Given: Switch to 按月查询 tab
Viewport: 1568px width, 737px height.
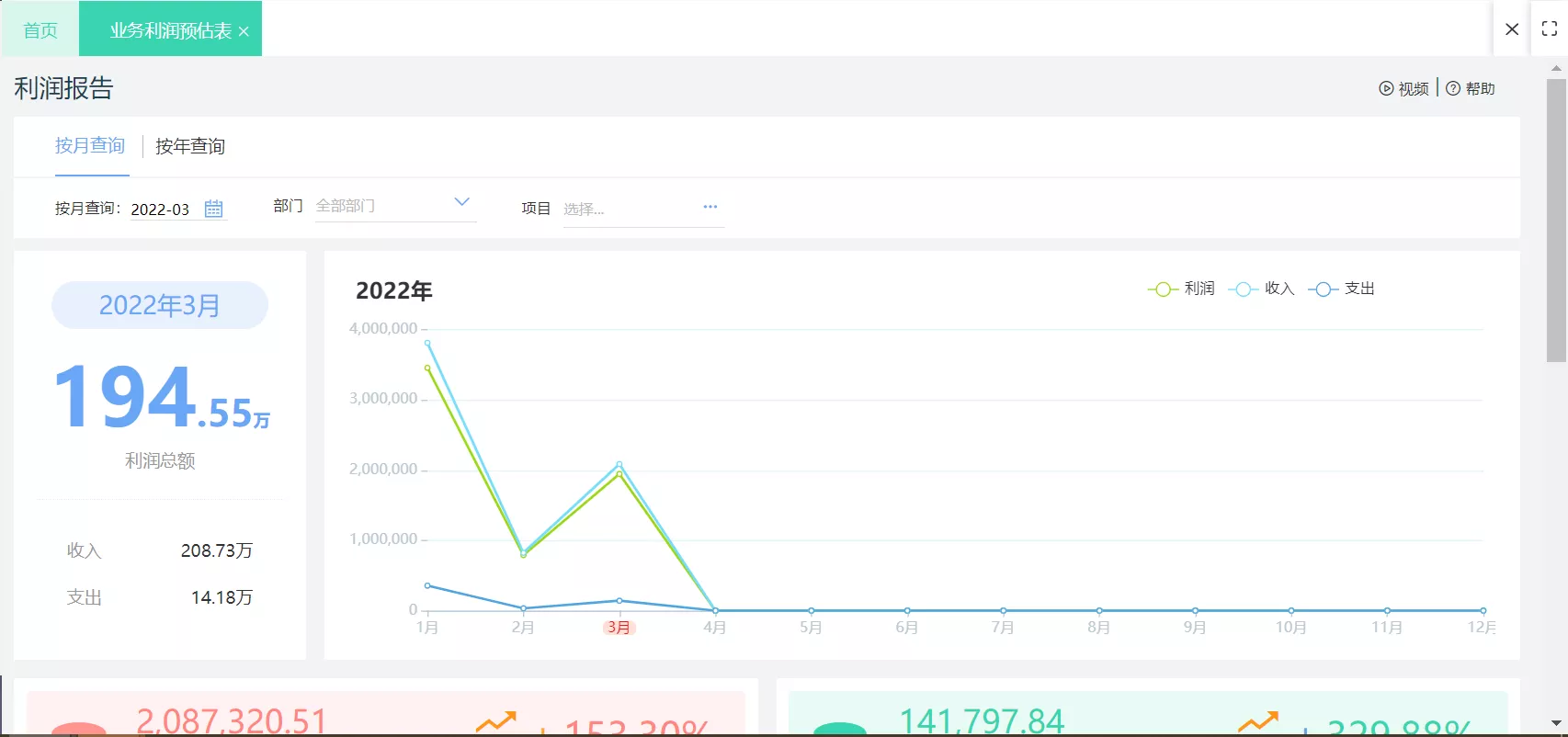Looking at the screenshot, I should (x=90, y=145).
